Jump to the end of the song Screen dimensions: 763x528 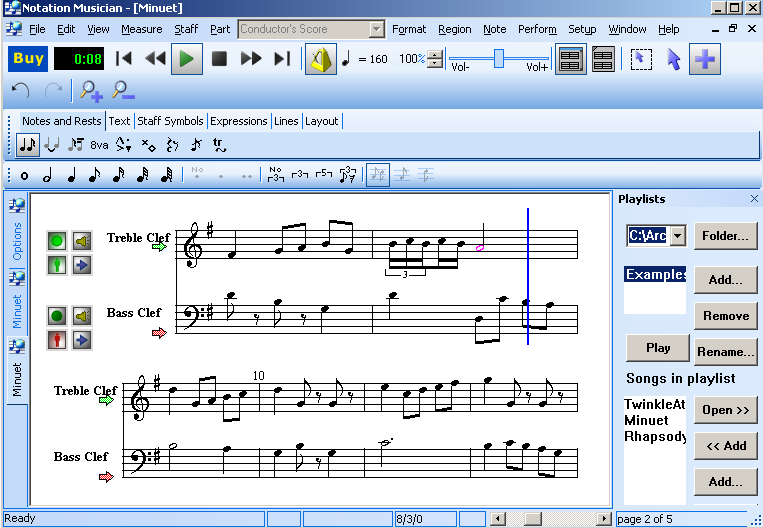(282, 59)
